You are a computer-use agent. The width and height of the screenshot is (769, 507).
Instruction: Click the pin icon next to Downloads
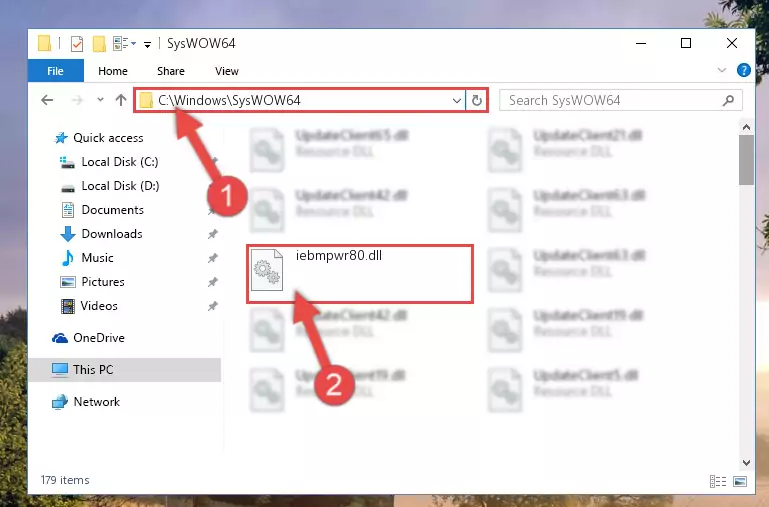(x=212, y=234)
